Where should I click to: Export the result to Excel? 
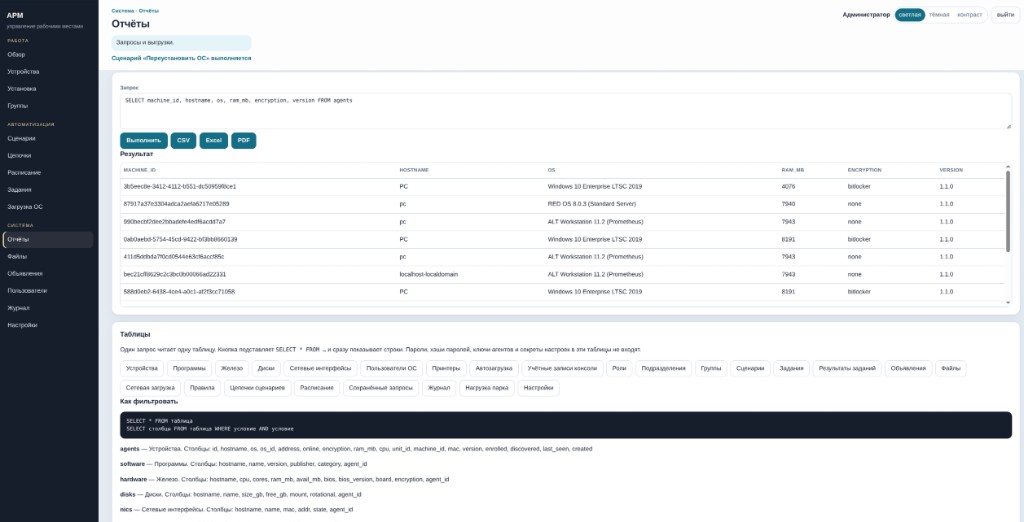click(214, 140)
